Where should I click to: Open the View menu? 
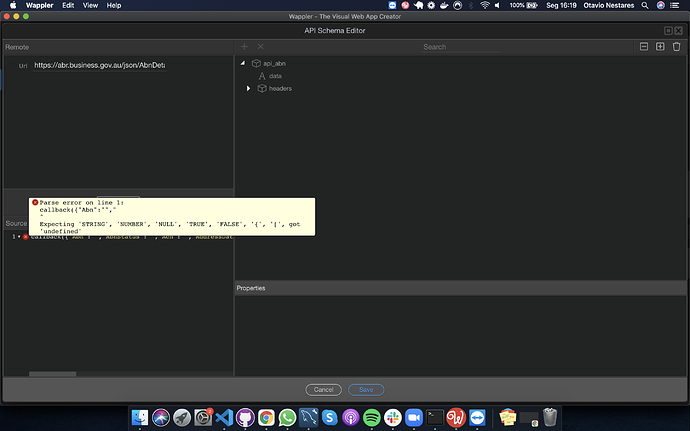[x=90, y=5]
